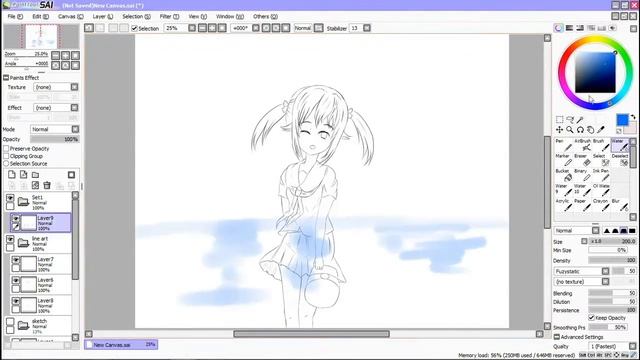Select the Pen tool

(x=563, y=145)
